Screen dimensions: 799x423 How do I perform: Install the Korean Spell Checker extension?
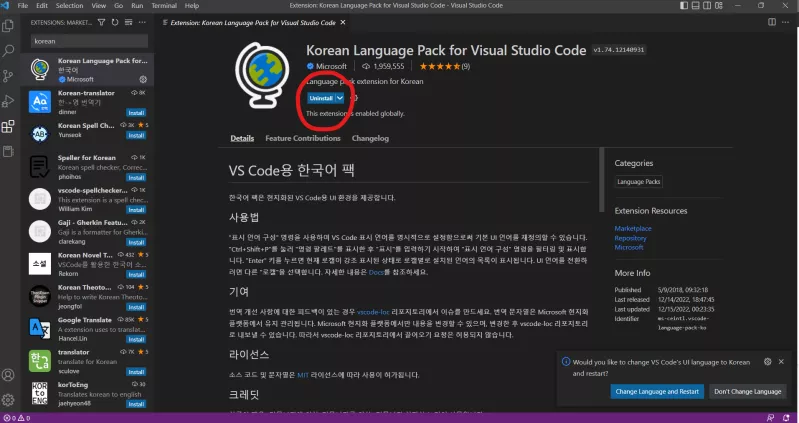136,136
